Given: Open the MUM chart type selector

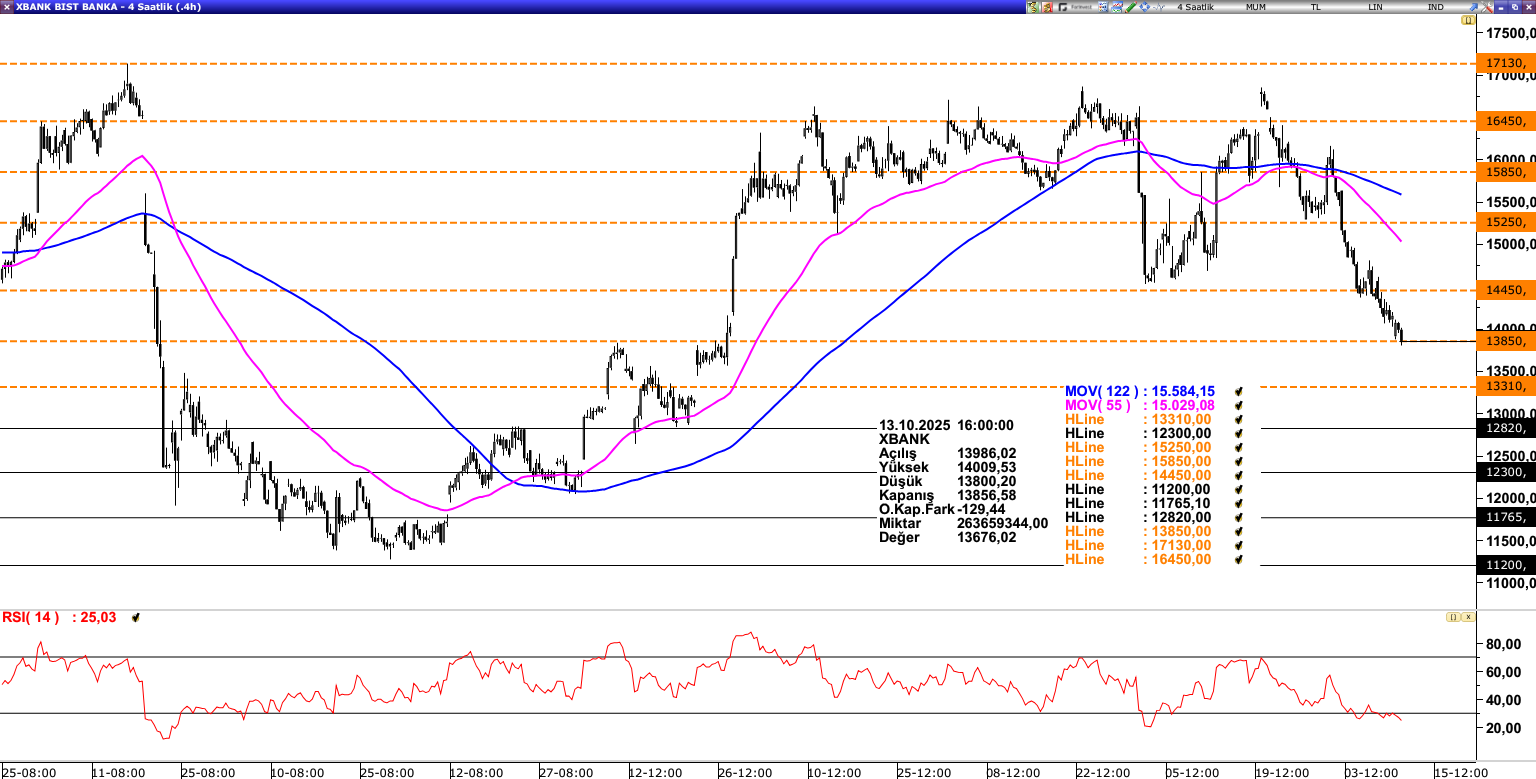Looking at the screenshot, I should [x=1256, y=7].
